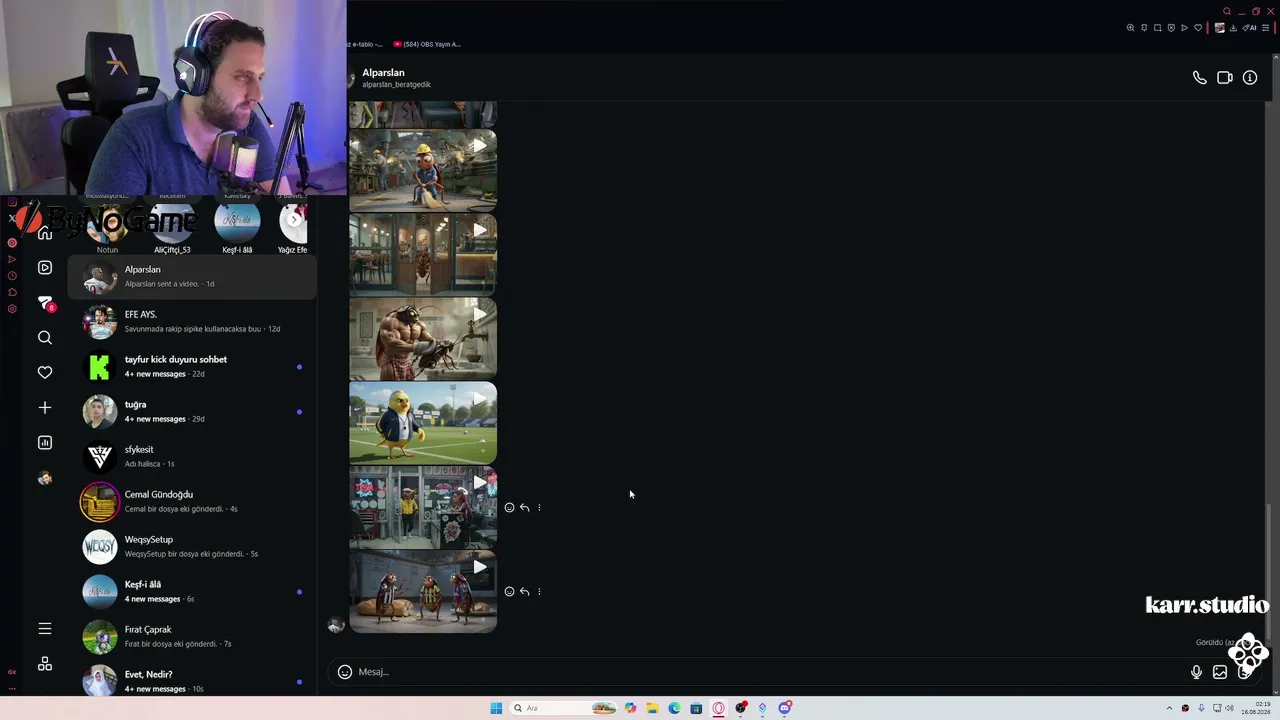
Task: React with emoji to the last video
Action: [x=509, y=592]
